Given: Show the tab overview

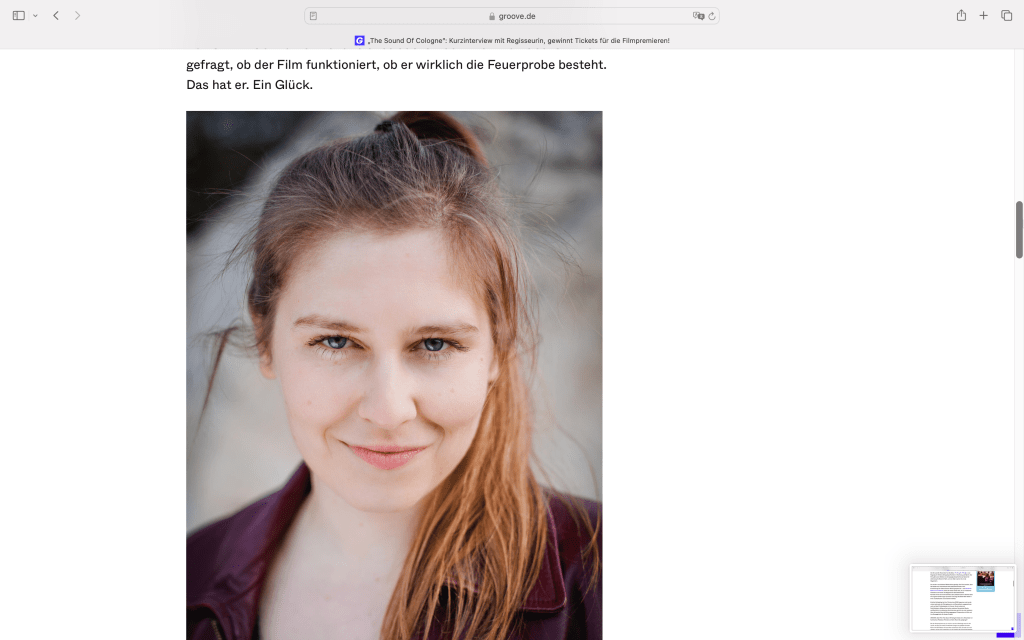Looking at the screenshot, I should [1006, 16].
